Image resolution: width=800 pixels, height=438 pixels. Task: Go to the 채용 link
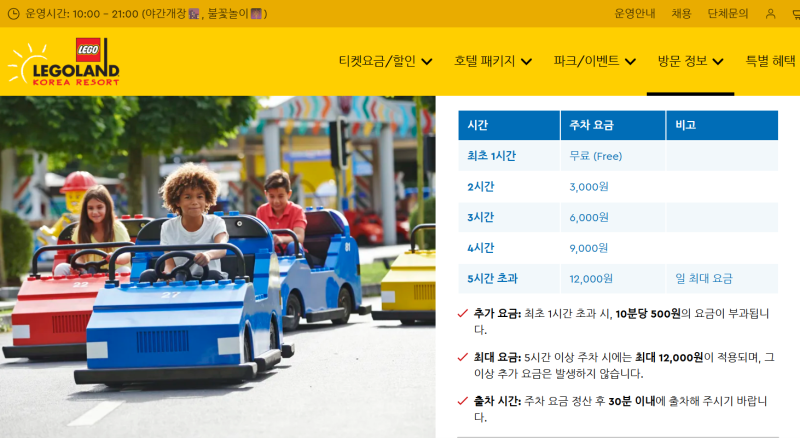[681, 14]
